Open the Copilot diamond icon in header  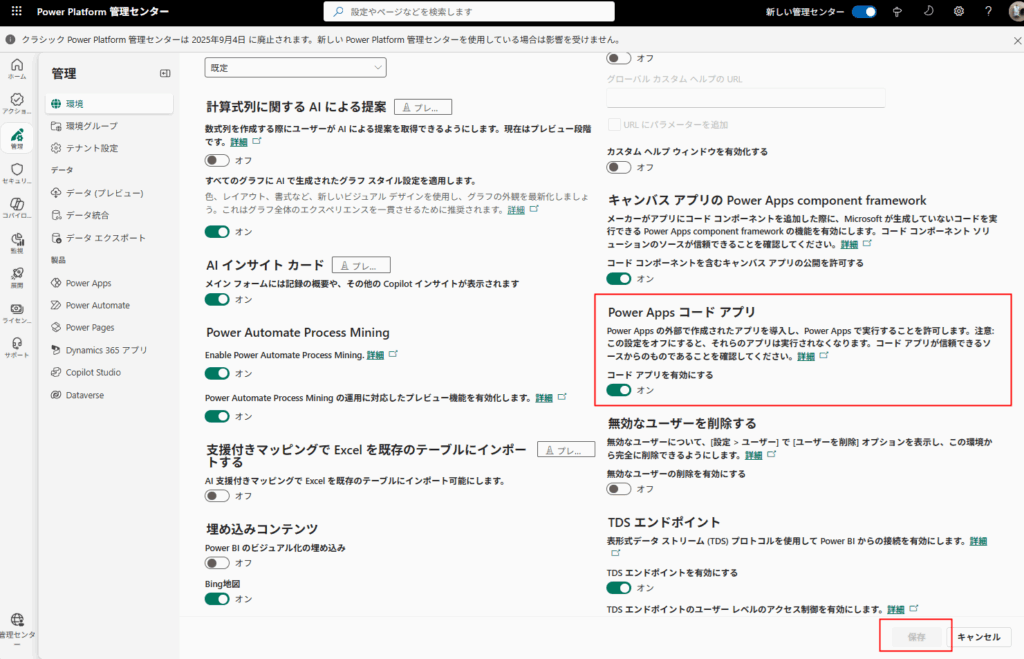click(x=897, y=11)
